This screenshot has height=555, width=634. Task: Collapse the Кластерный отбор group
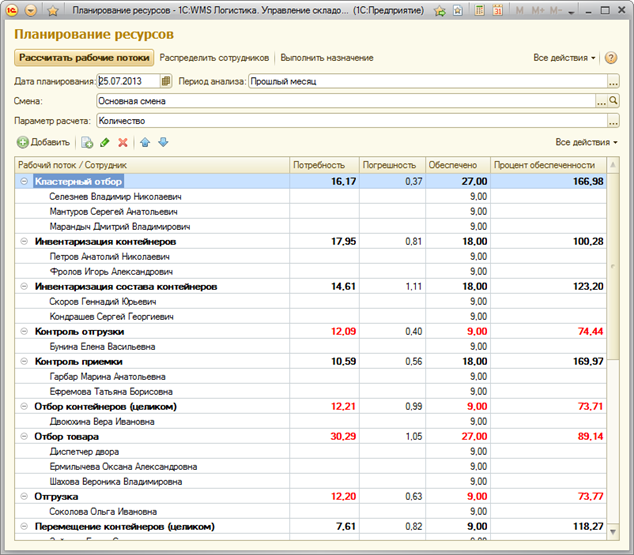coord(23,182)
